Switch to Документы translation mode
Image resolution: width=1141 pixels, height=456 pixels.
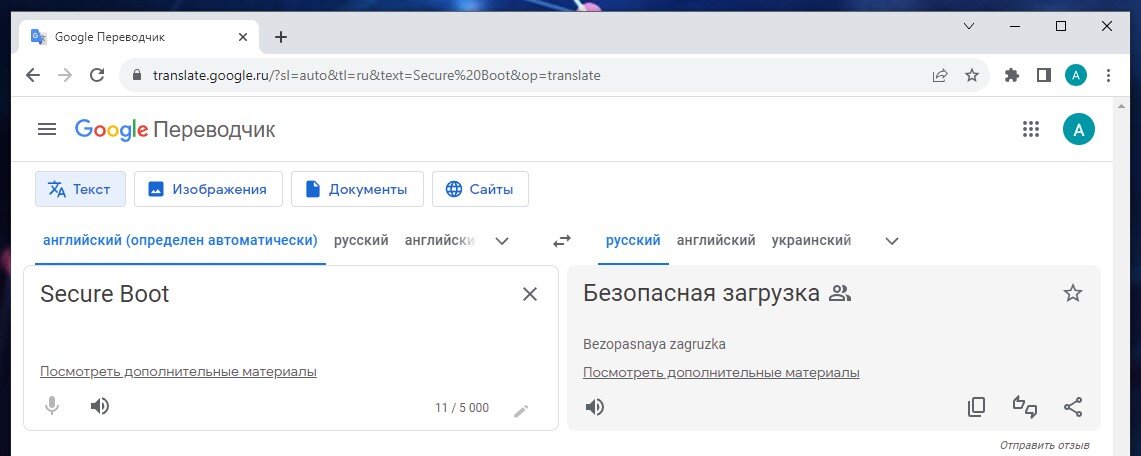(357, 189)
